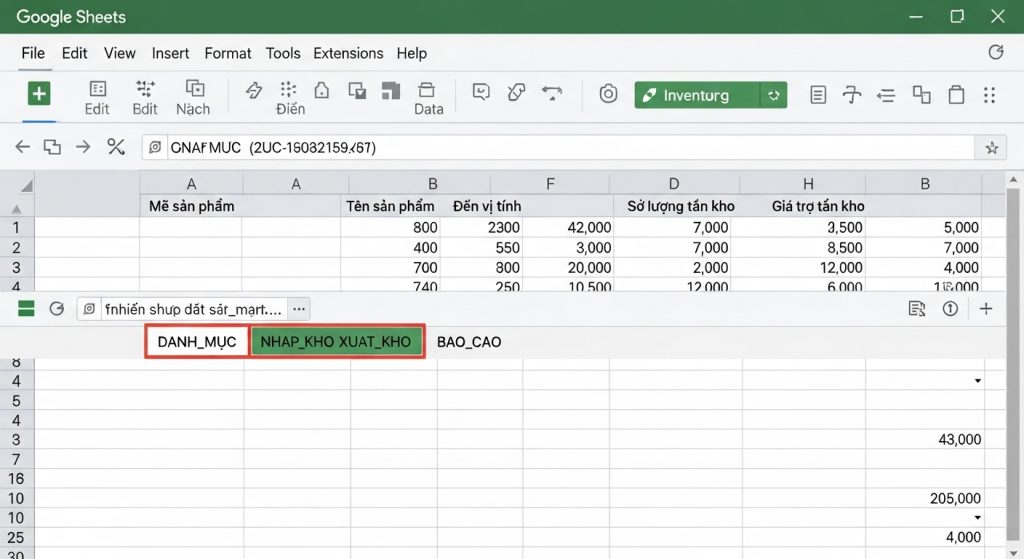Screen dimensions: 1024x559
Task: Click the select-all corner triangle
Action: (x=26, y=186)
